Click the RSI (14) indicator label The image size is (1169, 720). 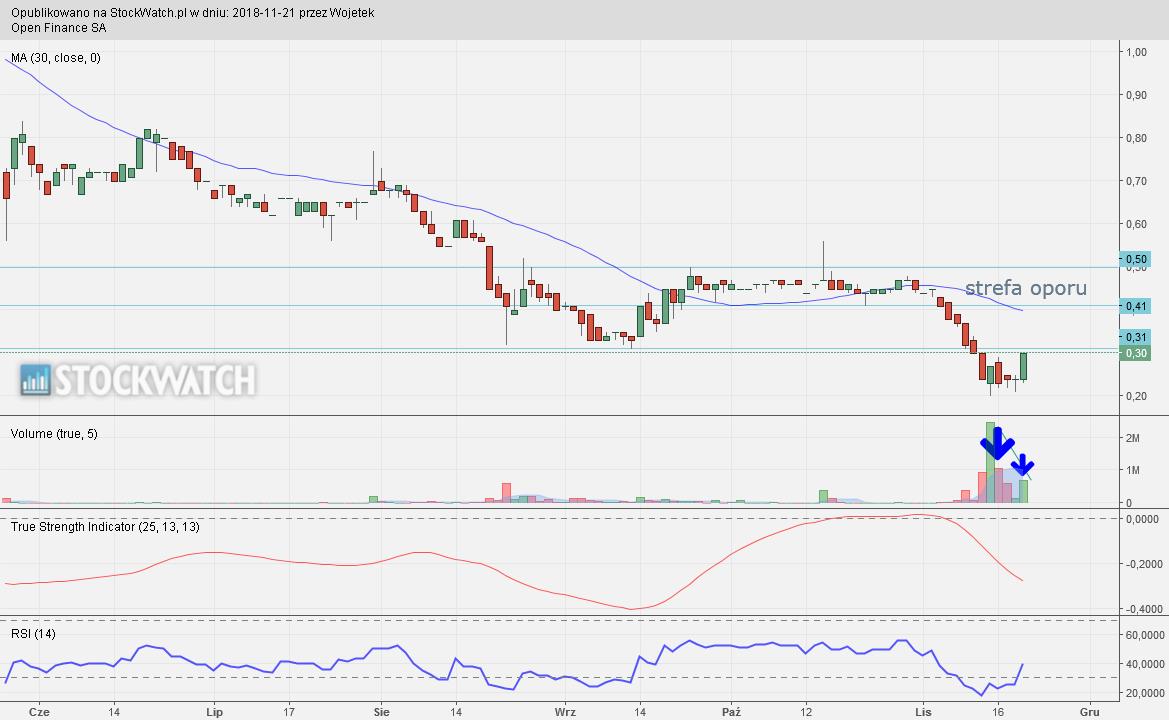coord(33,634)
